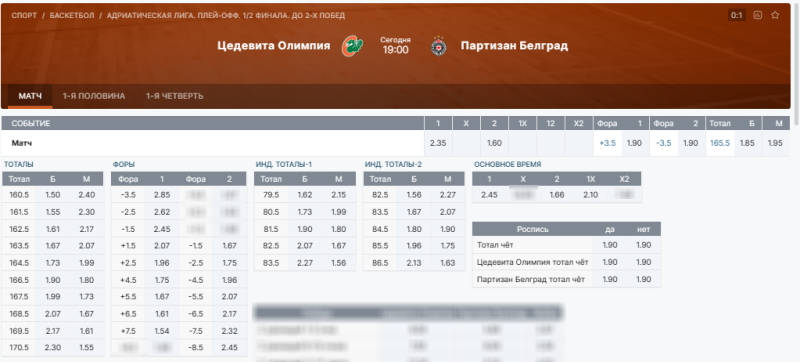
Task: Pick individual total-2 over 86.5 at 2.13
Action: pyautogui.click(x=414, y=263)
